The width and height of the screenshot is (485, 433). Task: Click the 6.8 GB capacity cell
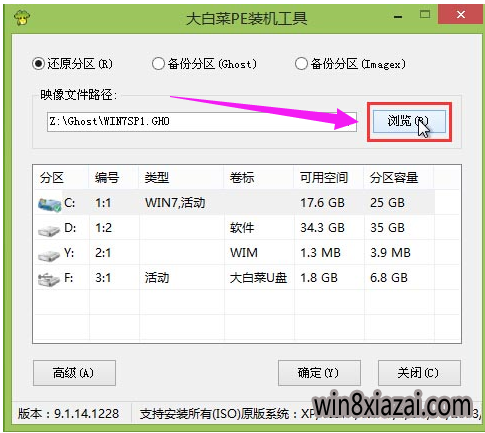(389, 278)
